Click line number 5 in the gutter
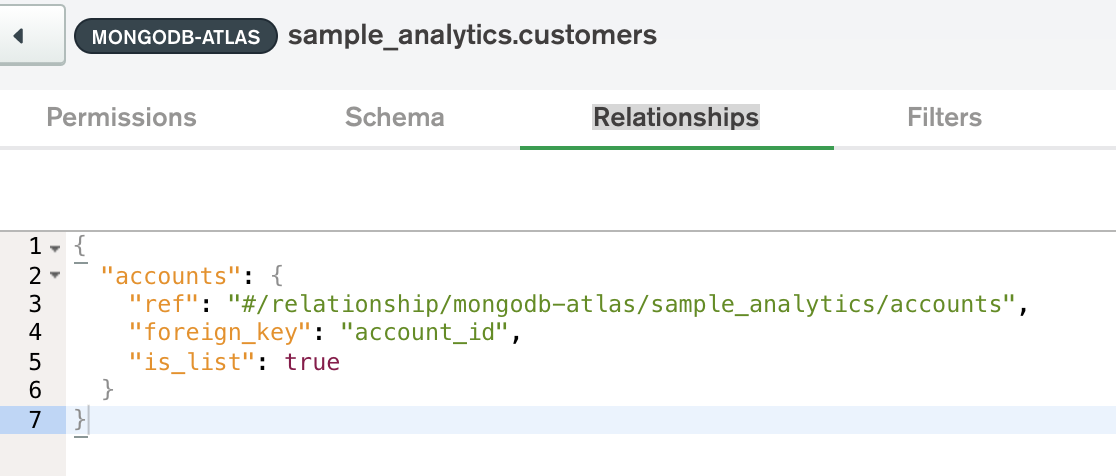Screen dimensions: 1116x476 click(35, 361)
